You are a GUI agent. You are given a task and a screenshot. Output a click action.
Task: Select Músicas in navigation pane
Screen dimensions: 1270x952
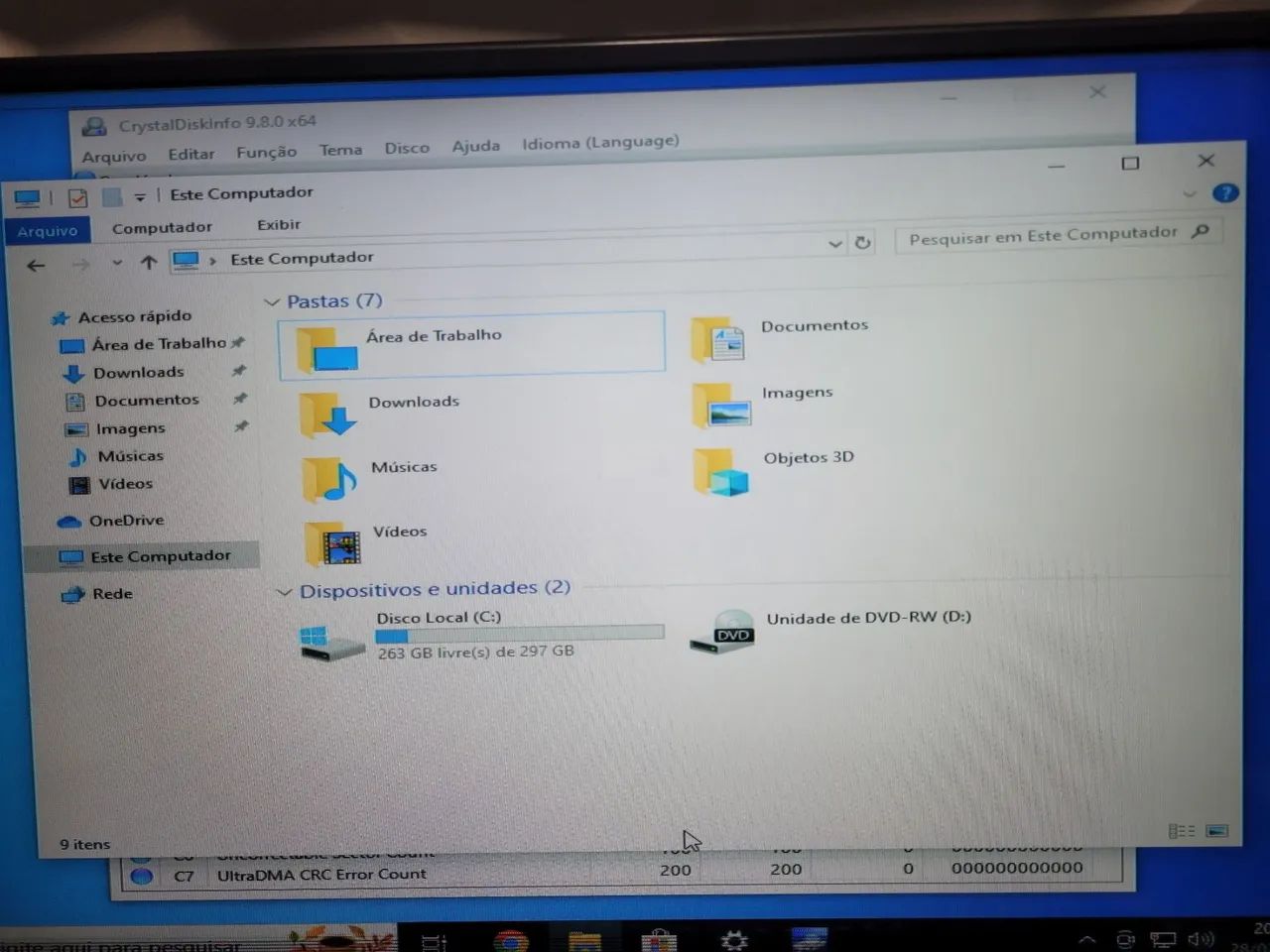(x=130, y=456)
